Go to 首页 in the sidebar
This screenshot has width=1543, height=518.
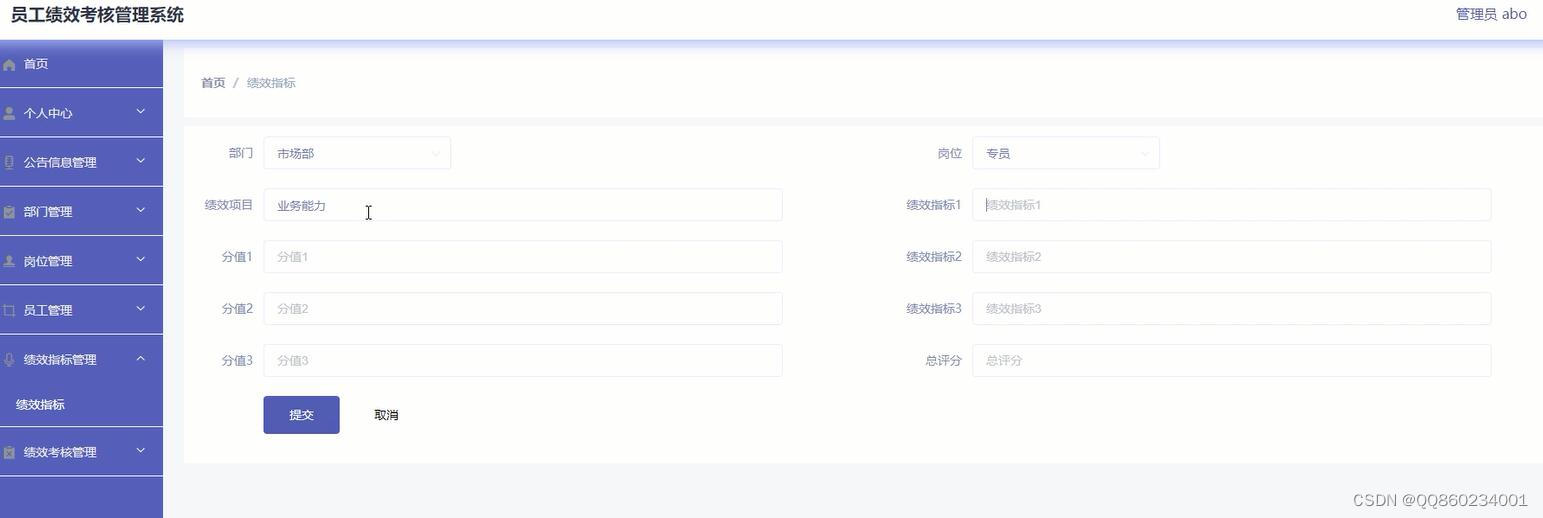pos(81,64)
